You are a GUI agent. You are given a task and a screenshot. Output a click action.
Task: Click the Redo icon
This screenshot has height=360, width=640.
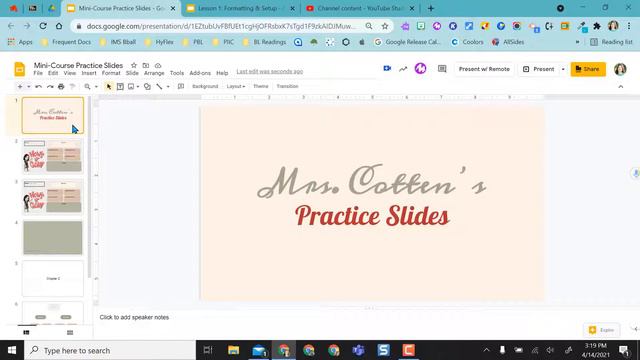tap(50, 87)
